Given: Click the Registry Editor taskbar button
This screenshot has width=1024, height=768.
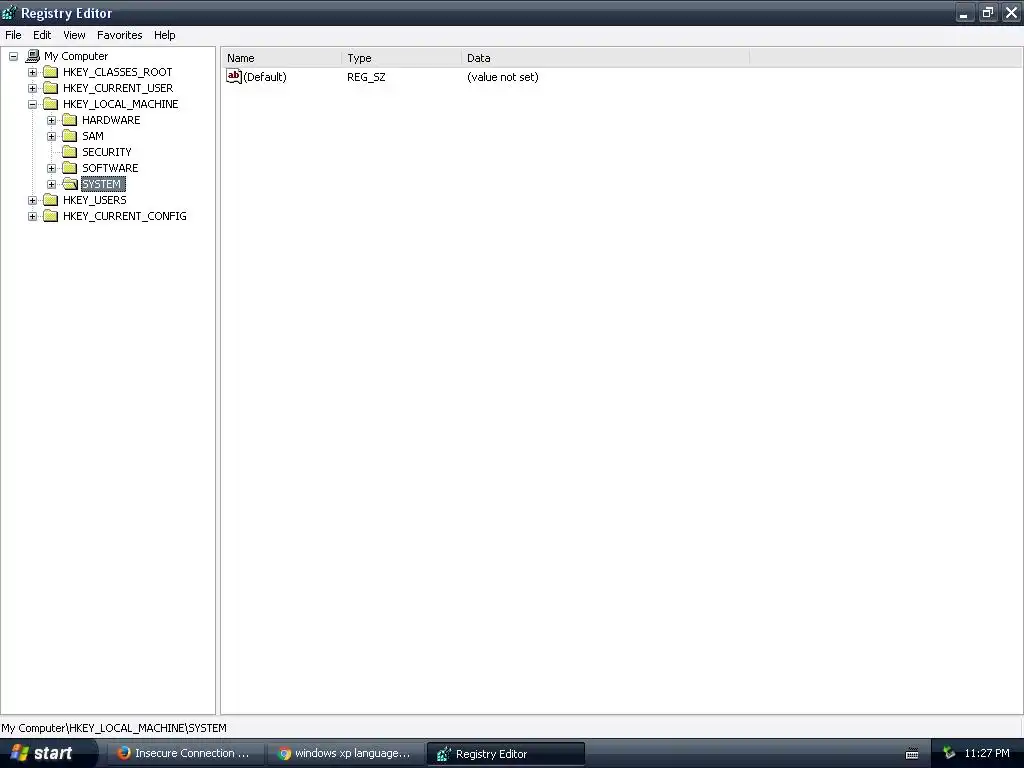Looking at the screenshot, I should [x=505, y=754].
